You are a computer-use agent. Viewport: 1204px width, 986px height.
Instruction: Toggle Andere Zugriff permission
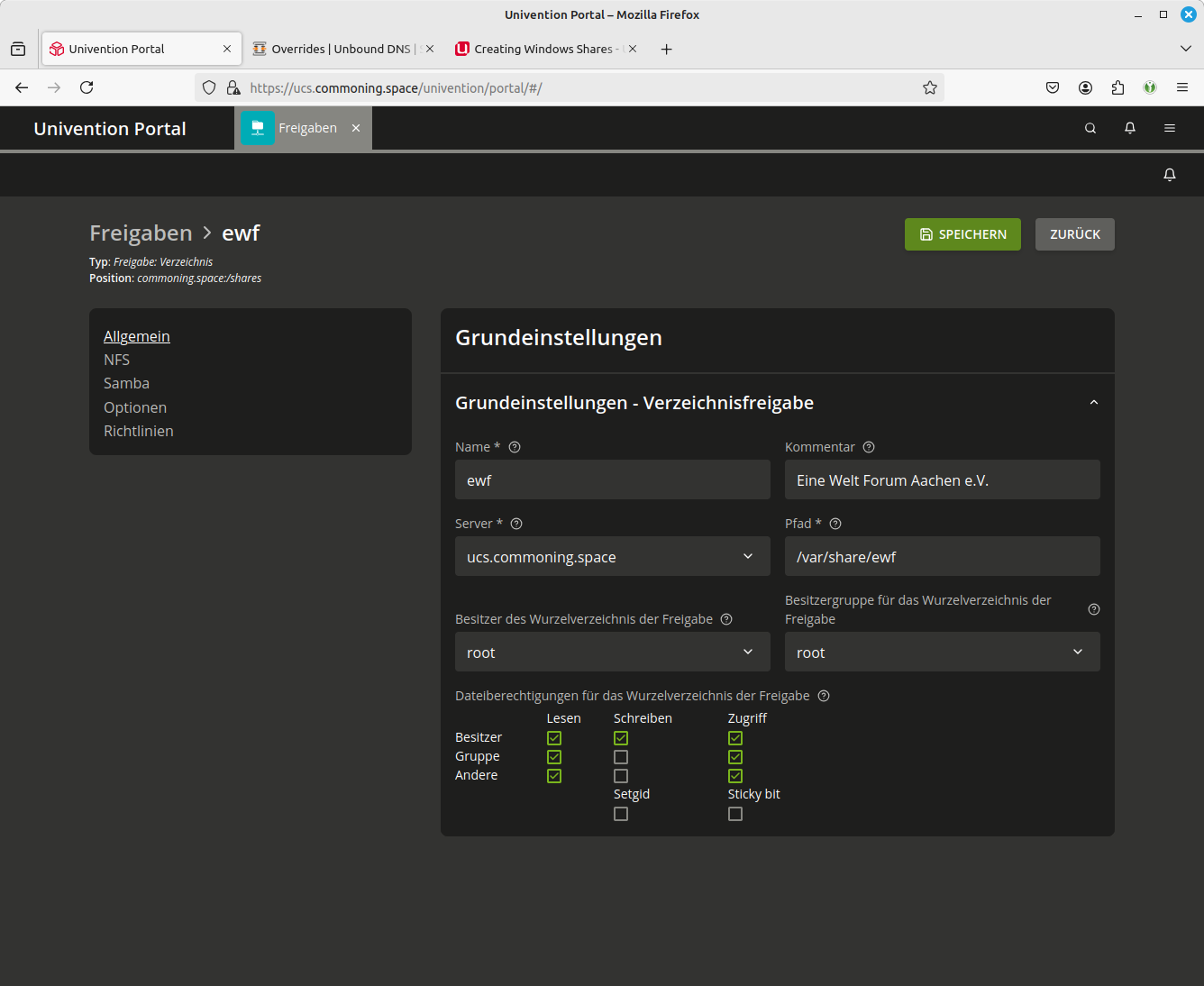click(x=735, y=776)
